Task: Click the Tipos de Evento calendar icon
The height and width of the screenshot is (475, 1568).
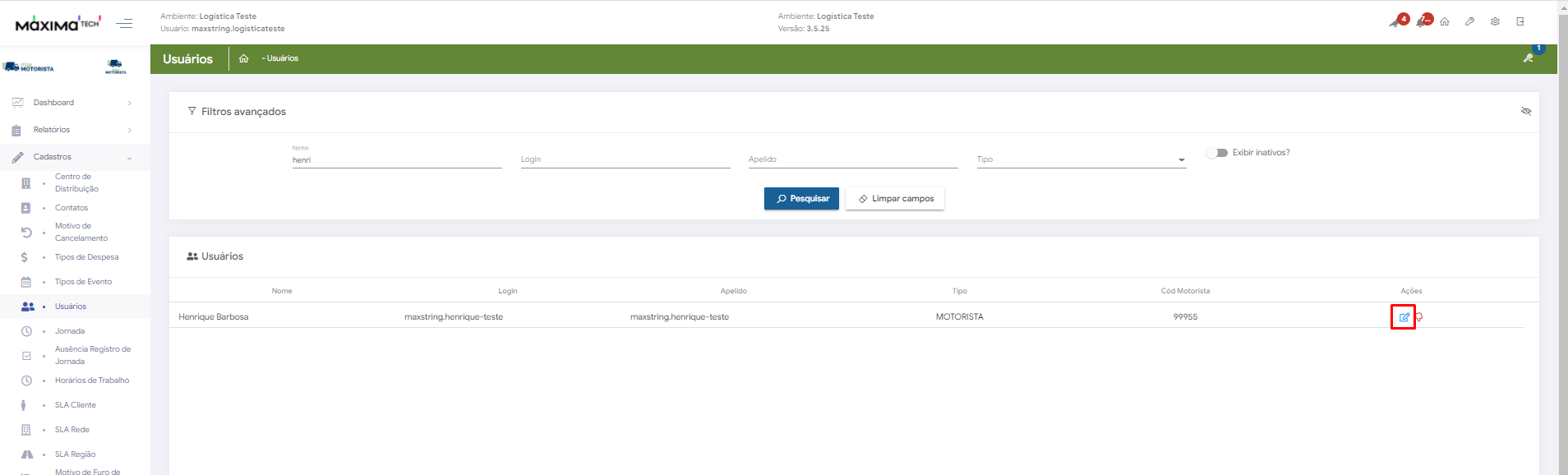Action: click(x=25, y=282)
